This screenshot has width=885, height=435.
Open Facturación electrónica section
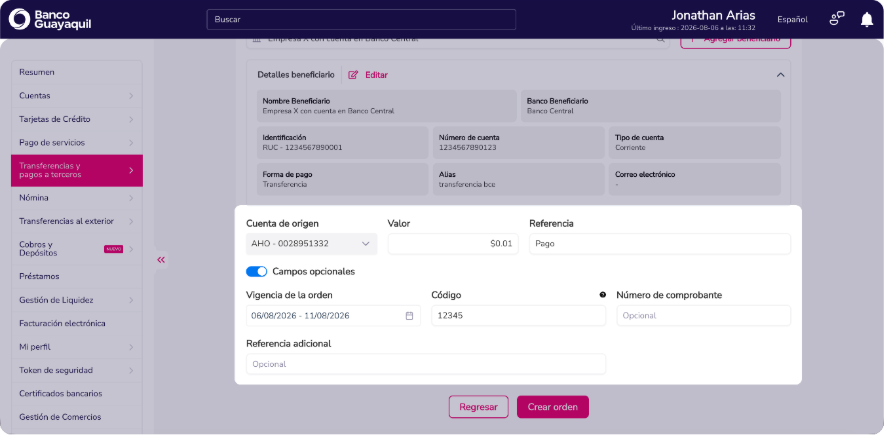tap(77, 323)
